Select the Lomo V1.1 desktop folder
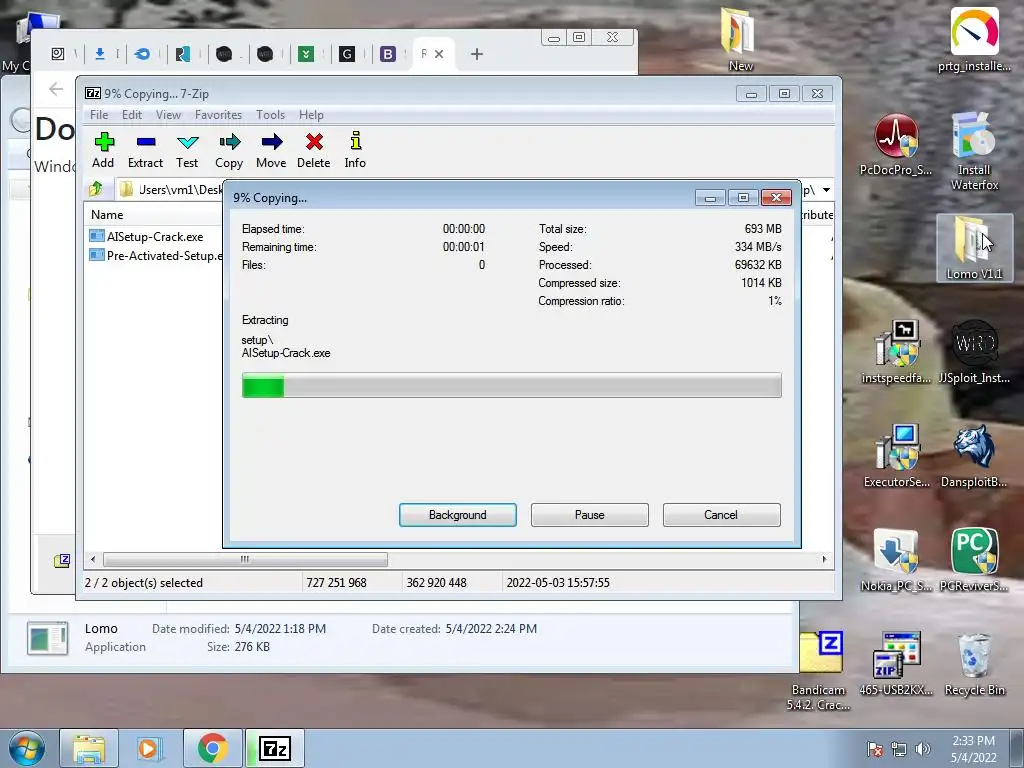Viewport: 1024px width, 768px height. point(974,248)
